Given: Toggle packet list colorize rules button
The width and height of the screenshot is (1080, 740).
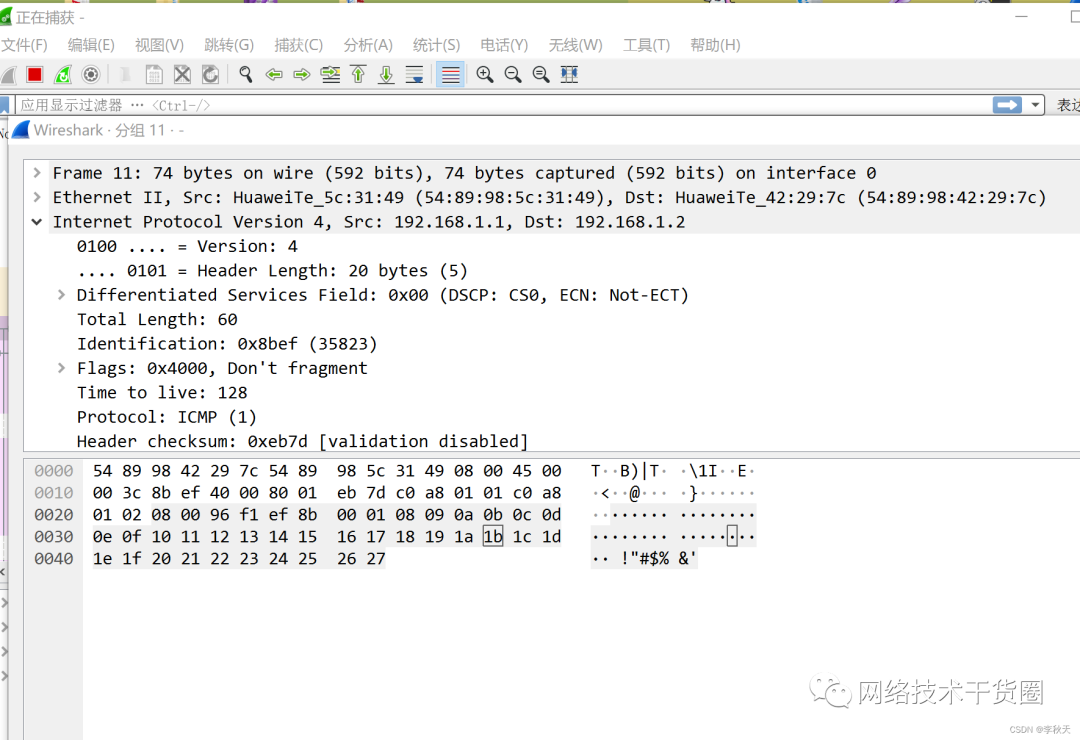Looking at the screenshot, I should point(450,74).
